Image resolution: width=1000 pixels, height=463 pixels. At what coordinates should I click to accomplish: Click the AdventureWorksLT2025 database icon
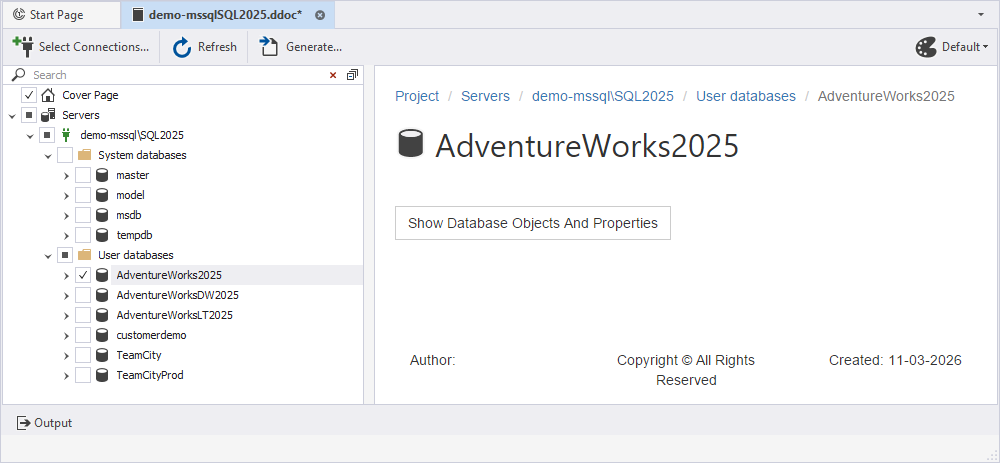pos(102,315)
